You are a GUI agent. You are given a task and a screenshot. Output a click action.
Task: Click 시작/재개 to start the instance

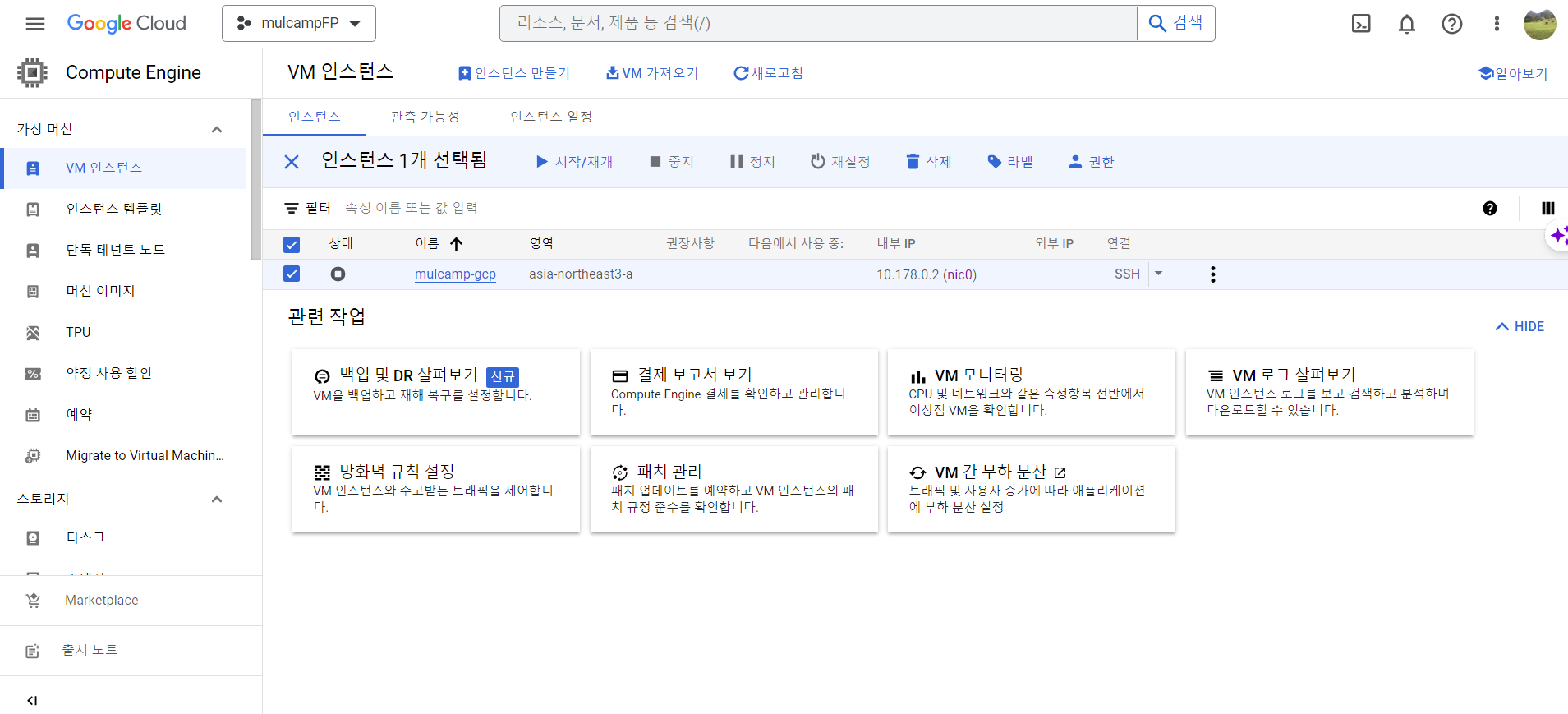[x=574, y=162]
